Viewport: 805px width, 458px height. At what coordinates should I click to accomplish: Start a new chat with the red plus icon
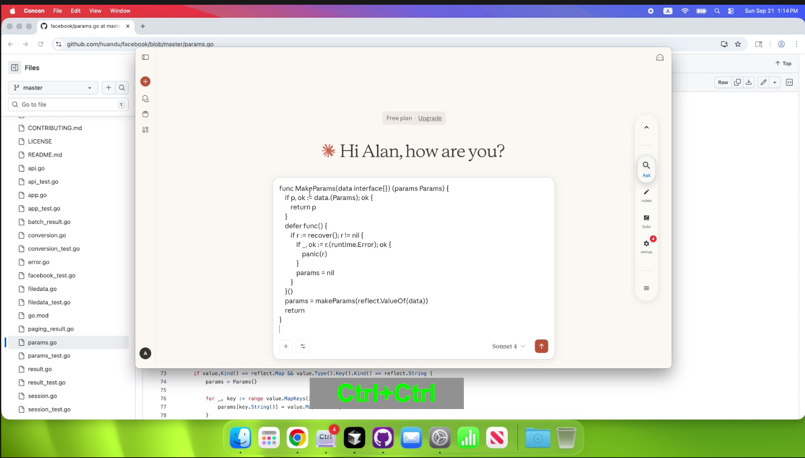(145, 81)
